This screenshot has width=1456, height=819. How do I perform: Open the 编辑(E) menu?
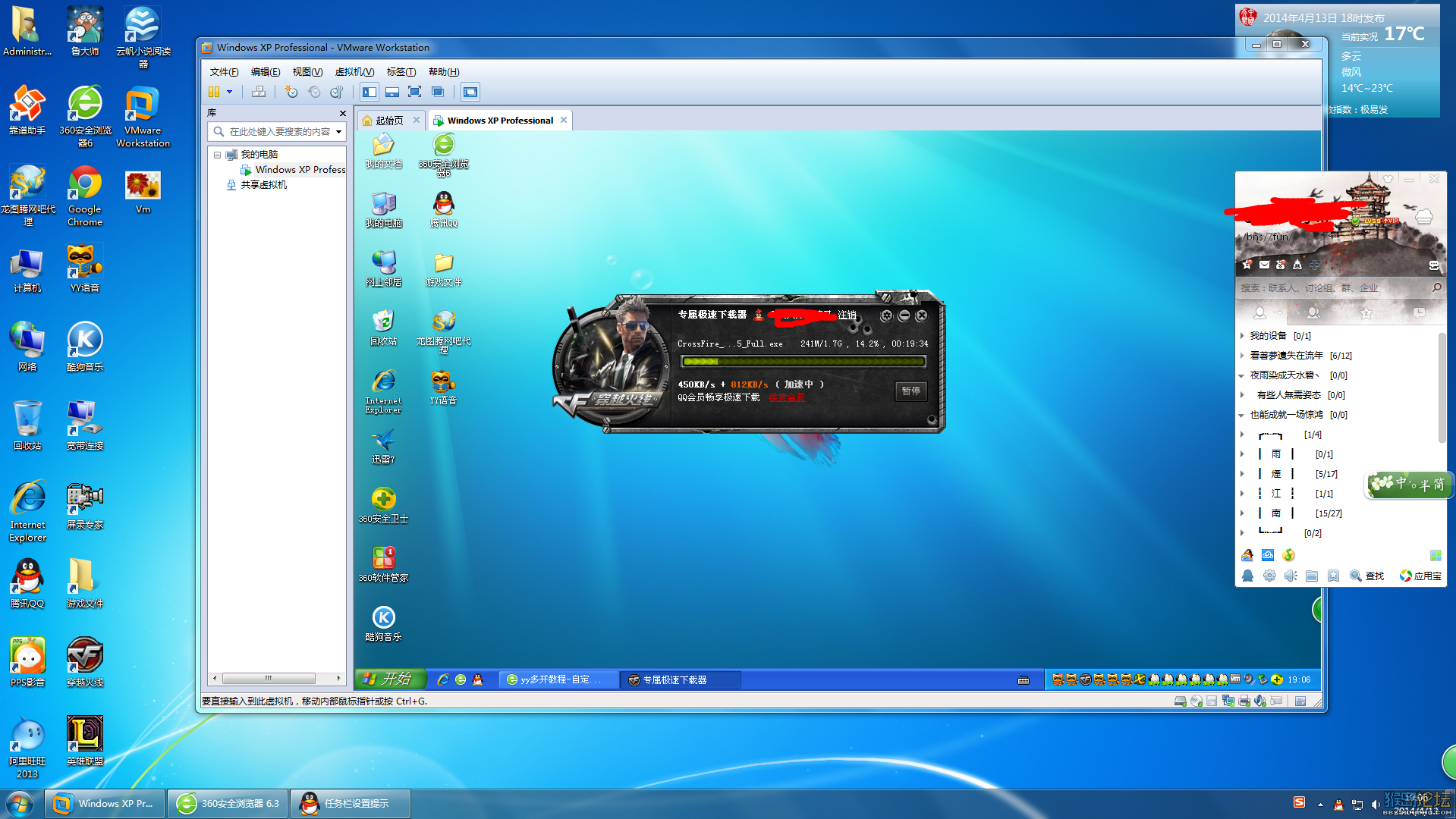(266, 72)
